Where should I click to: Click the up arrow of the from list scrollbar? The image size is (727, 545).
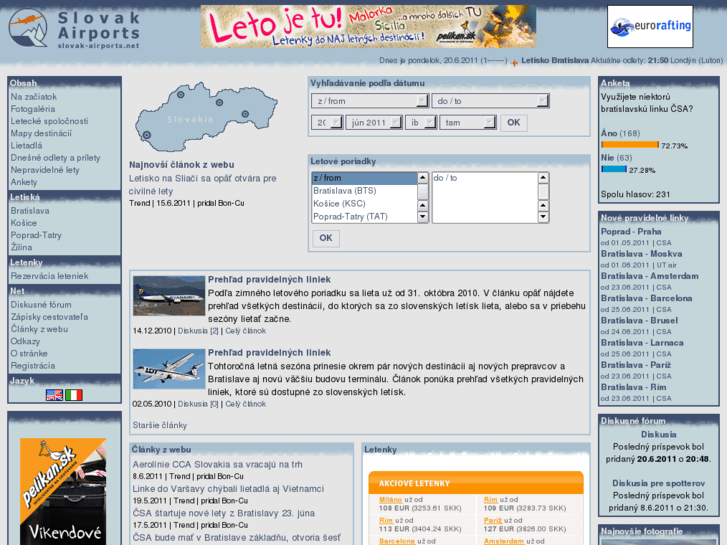pos(423,178)
